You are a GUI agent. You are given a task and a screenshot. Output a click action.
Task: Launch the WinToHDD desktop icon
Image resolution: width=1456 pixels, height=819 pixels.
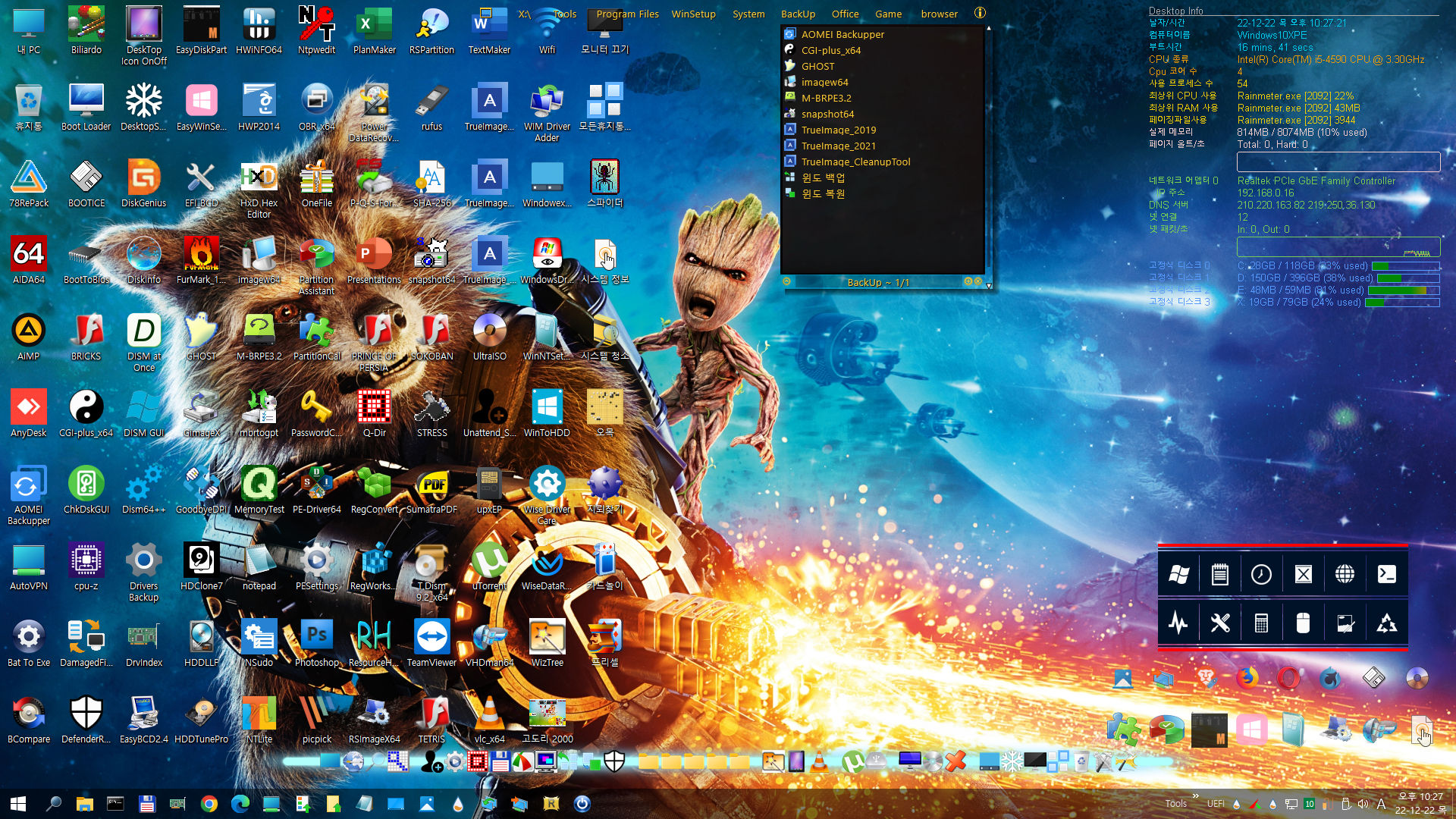(x=547, y=413)
